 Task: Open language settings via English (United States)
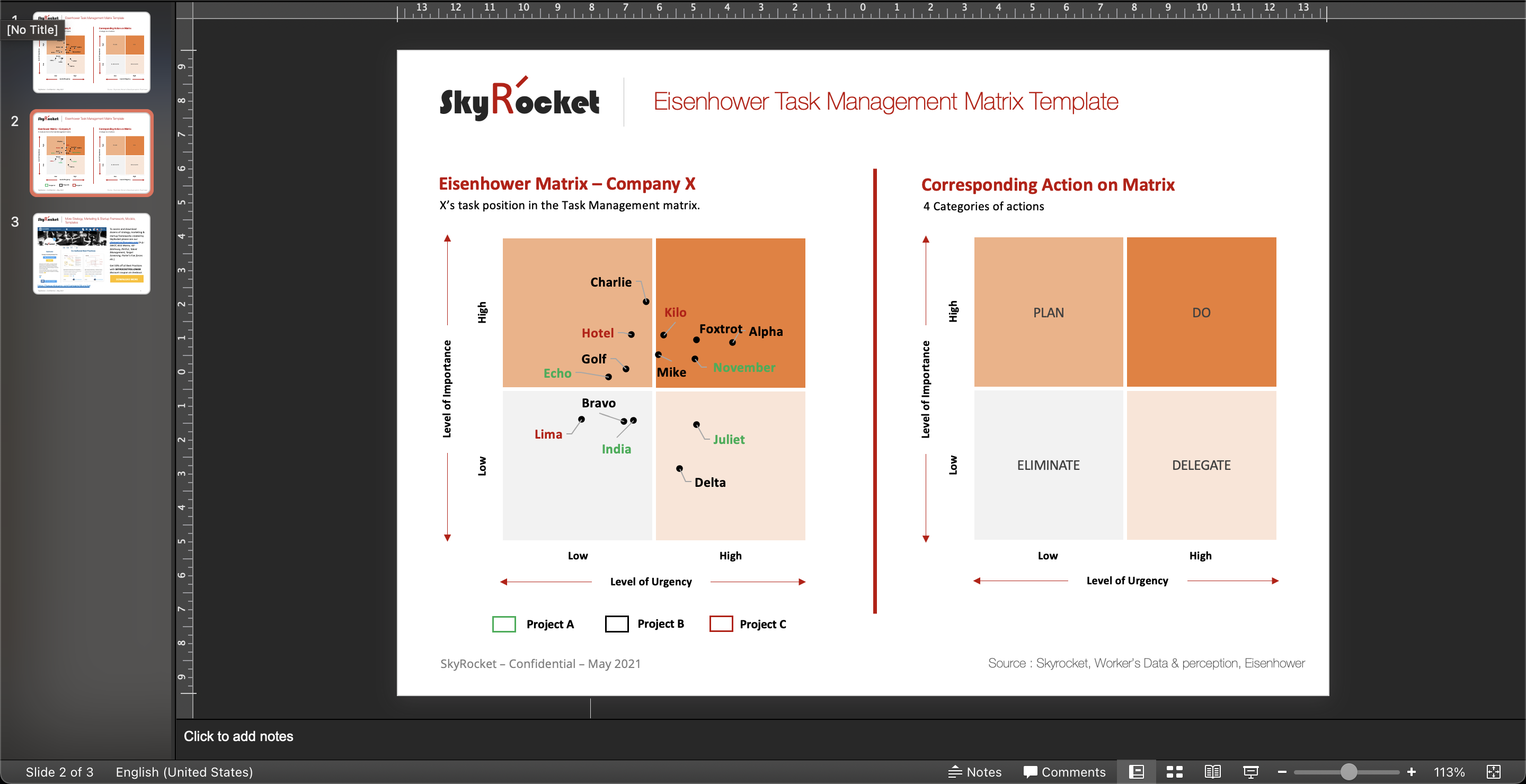184,772
